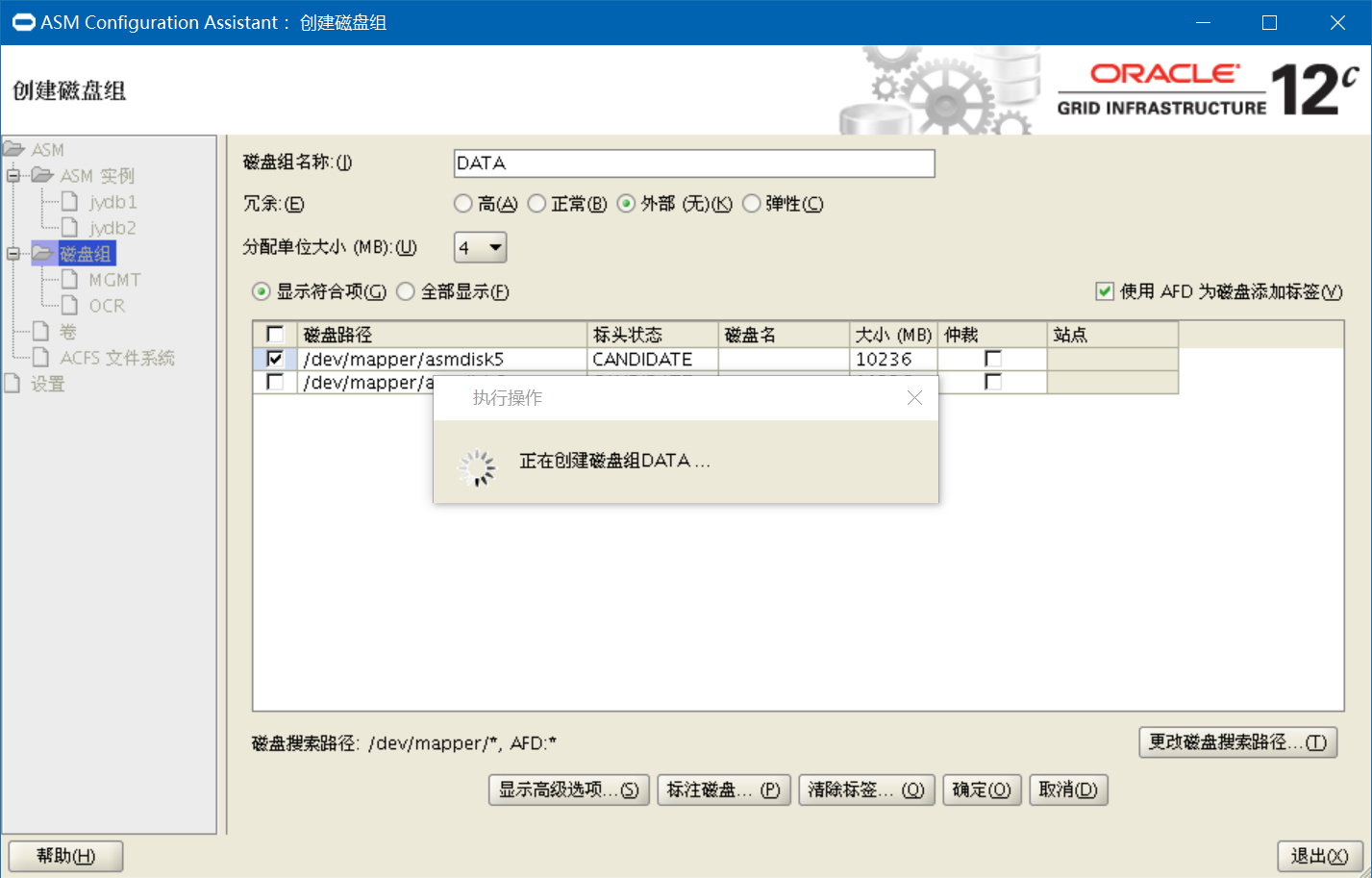This screenshot has width=1372, height=878.
Task: Click 10236 size cell
Action: tap(894, 359)
